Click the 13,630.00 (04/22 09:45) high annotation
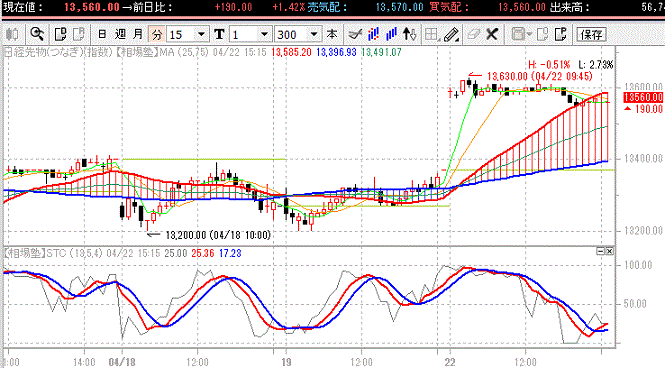The image size is (665, 368). (x=539, y=76)
